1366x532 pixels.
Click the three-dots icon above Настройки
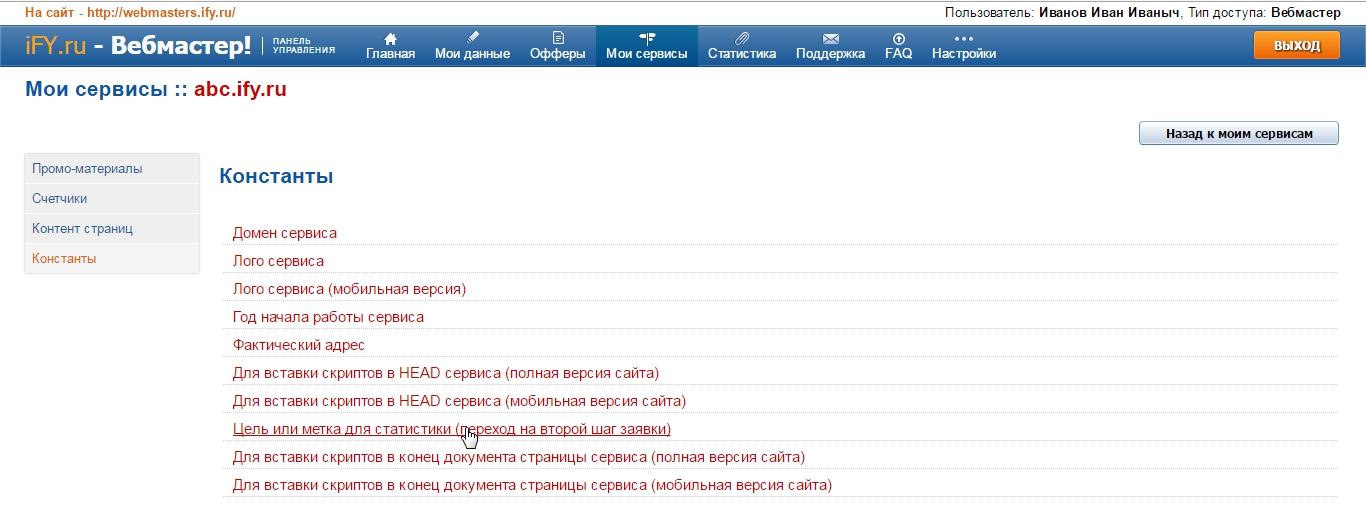963,38
